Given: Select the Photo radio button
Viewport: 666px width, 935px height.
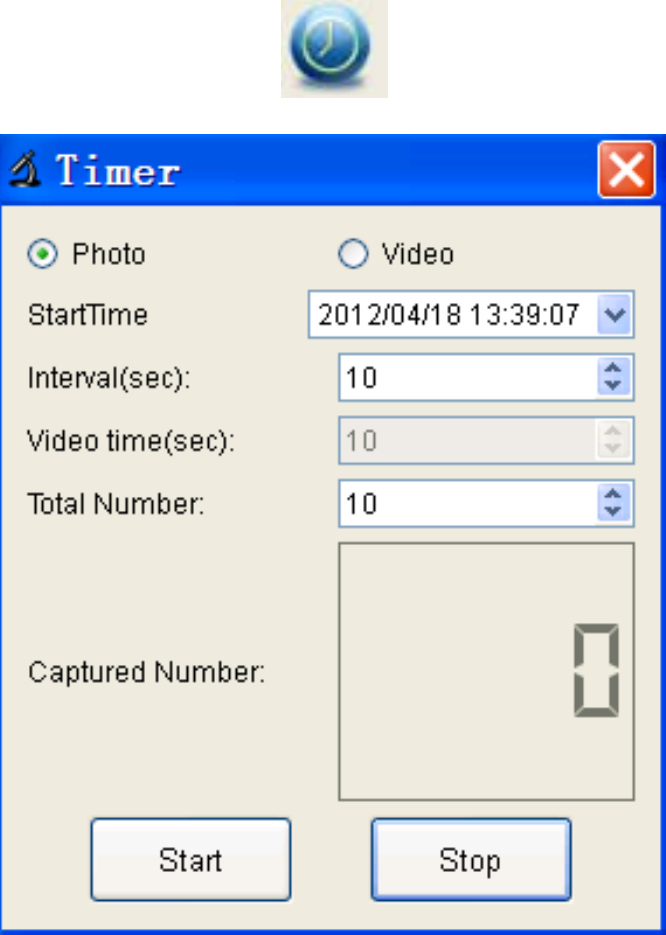Looking at the screenshot, I should tap(40, 255).
